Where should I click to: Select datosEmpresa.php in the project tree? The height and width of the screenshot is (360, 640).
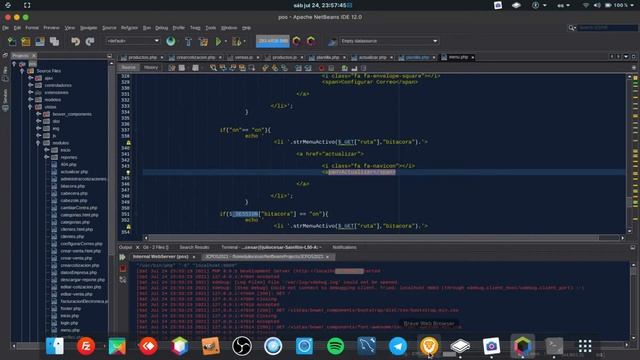pyautogui.click(x=78, y=272)
